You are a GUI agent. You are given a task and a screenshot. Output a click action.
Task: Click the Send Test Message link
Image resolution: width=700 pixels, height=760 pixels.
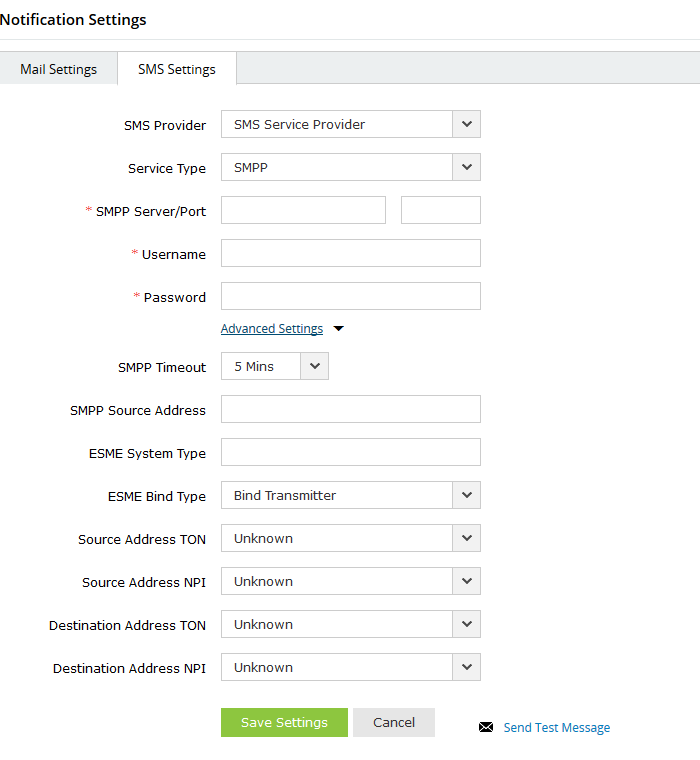coord(556,728)
